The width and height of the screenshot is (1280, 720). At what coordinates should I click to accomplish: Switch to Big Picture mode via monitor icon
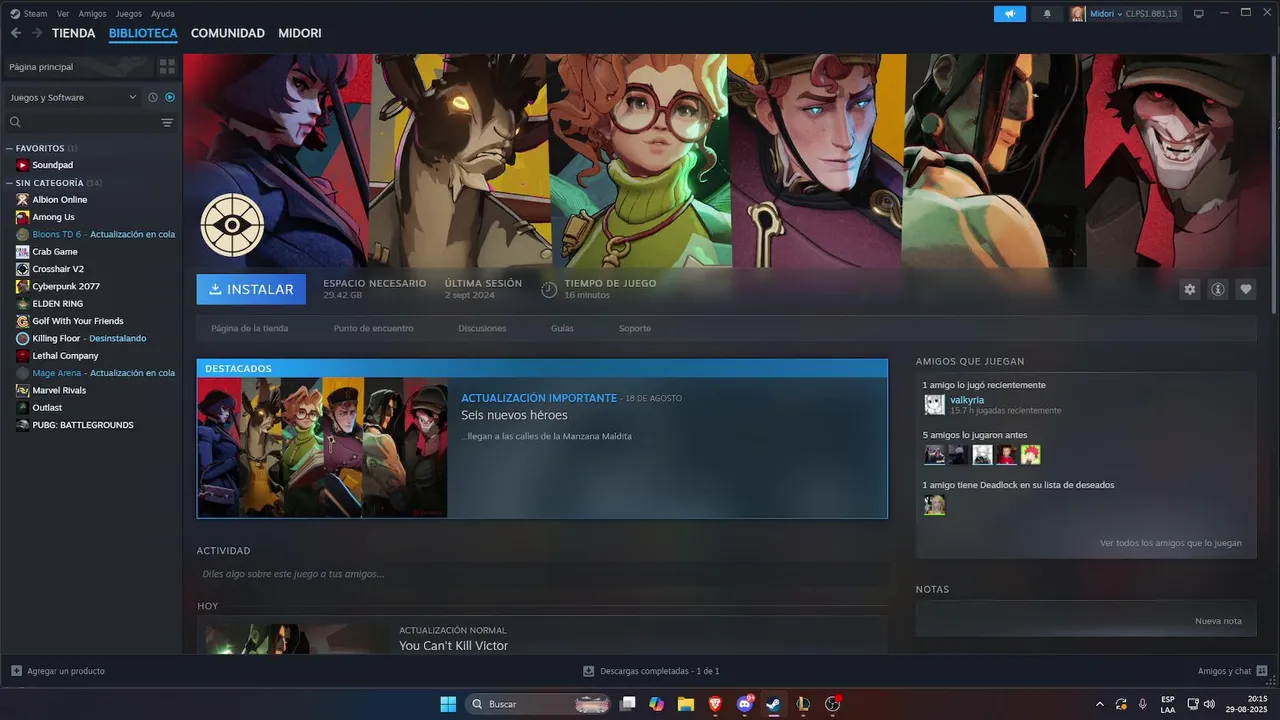tap(1199, 14)
